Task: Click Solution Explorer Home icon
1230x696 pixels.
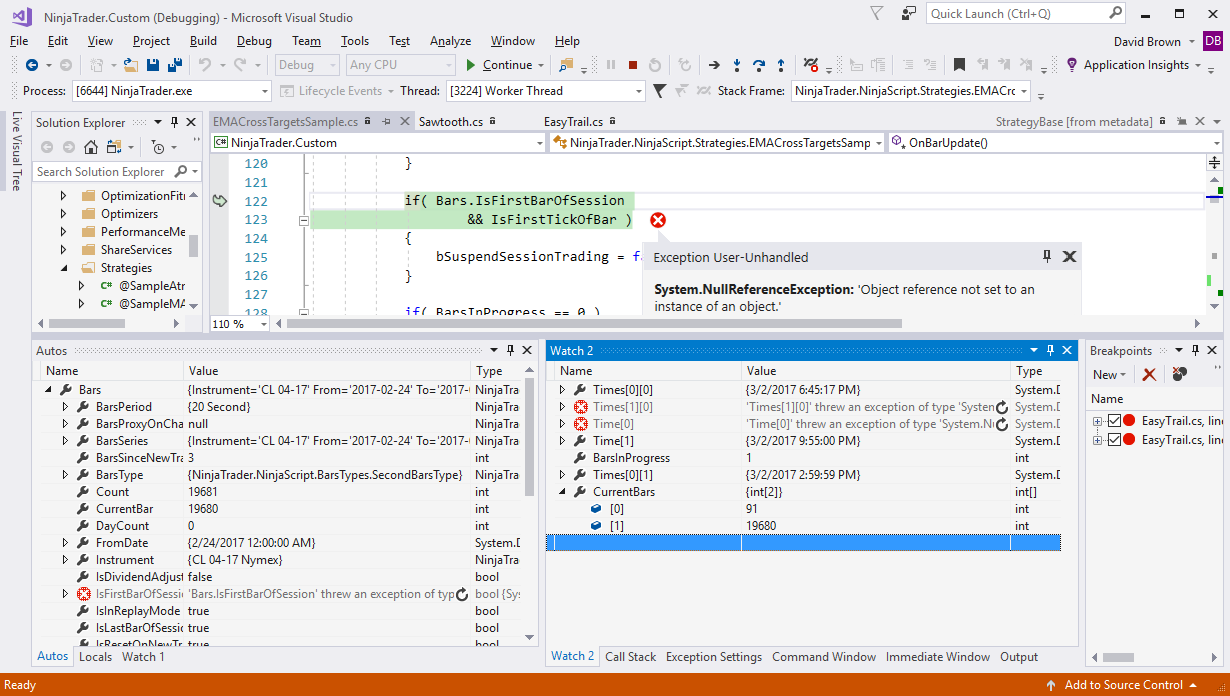Action: (x=91, y=147)
